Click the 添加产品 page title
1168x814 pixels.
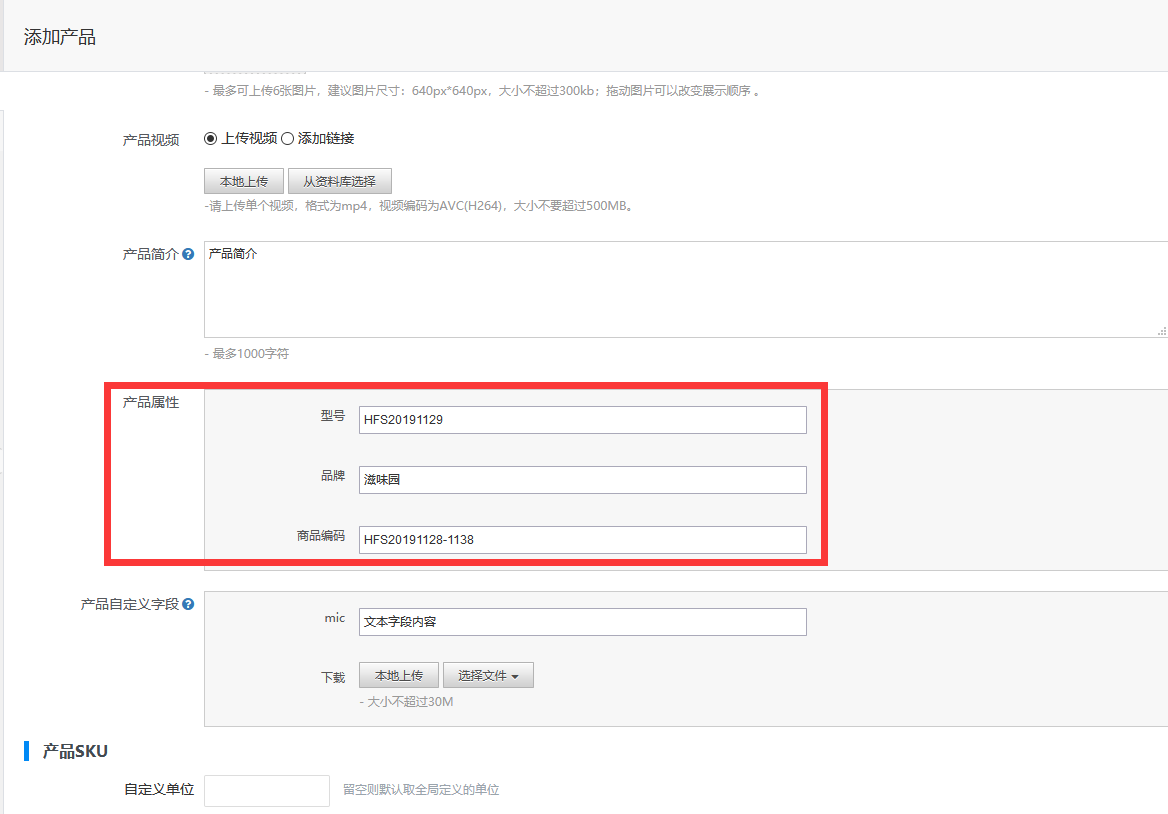60,38
